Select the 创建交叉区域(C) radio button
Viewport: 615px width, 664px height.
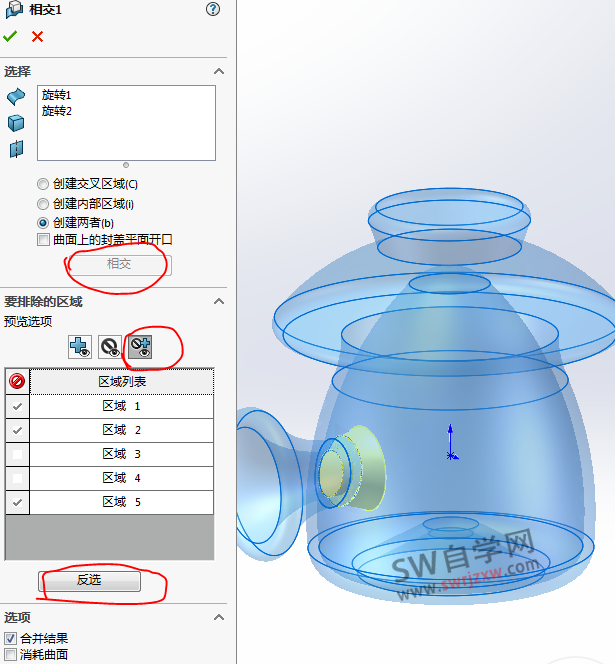[x=43, y=184]
